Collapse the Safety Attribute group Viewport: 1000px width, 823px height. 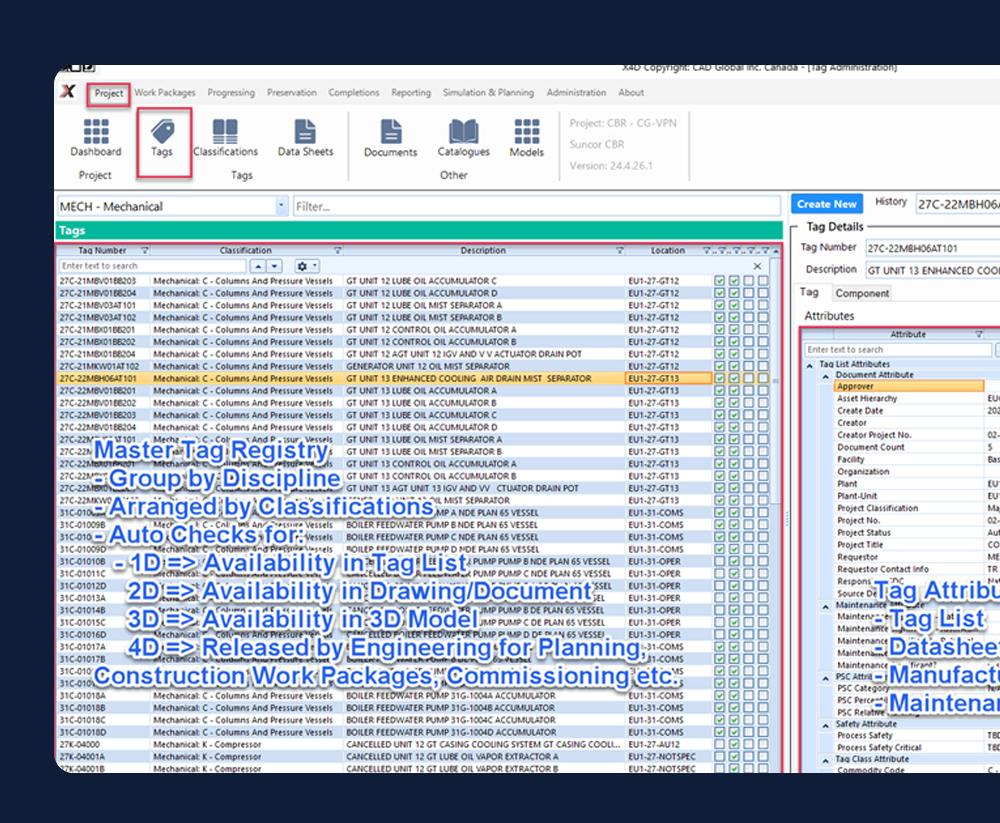point(825,725)
